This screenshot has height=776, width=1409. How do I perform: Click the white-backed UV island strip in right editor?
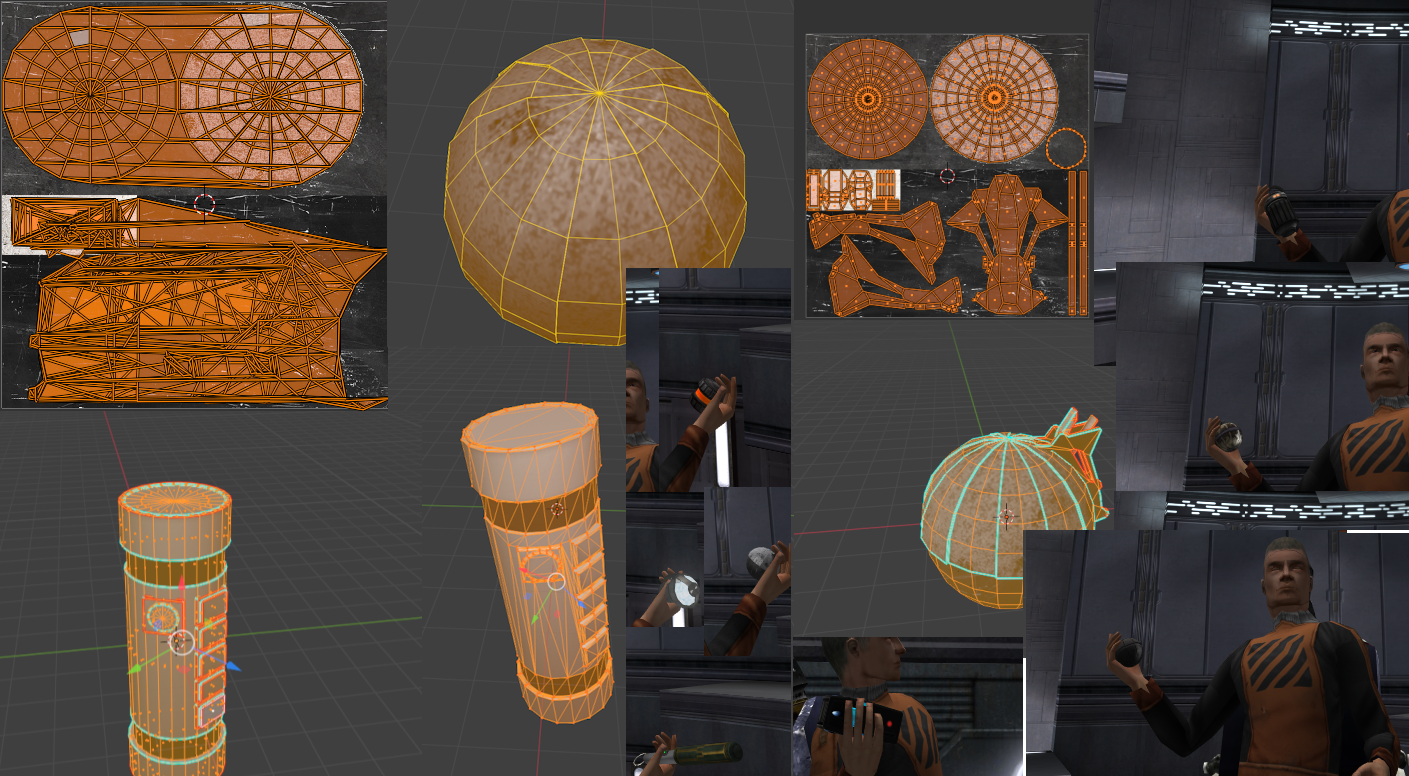pos(853,189)
